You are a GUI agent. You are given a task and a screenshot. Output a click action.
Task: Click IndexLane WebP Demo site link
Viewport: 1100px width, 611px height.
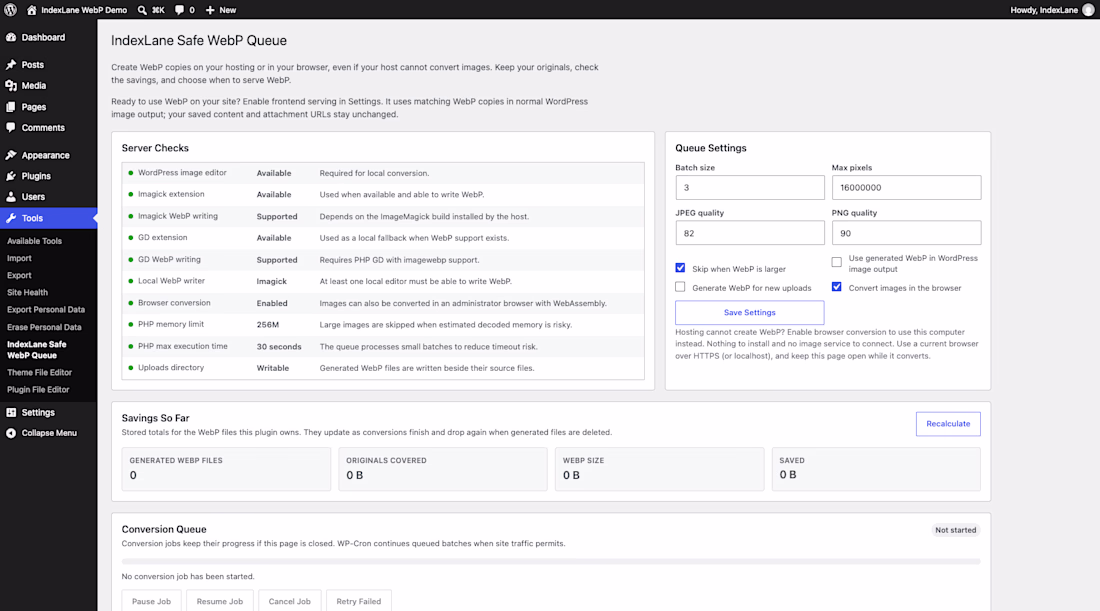tap(83, 10)
